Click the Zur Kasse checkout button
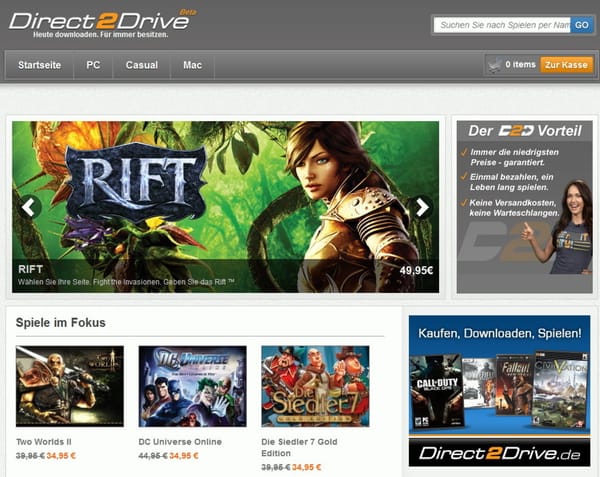Image resolution: width=600 pixels, height=477 pixels. [566, 65]
